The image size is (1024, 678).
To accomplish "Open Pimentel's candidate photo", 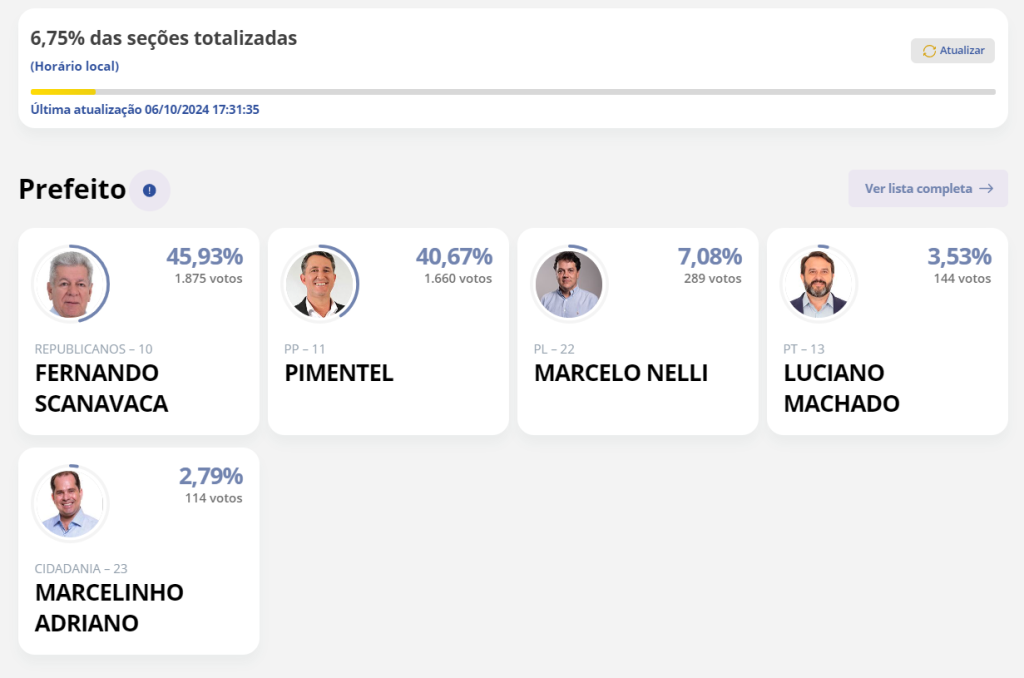I will [319, 283].
